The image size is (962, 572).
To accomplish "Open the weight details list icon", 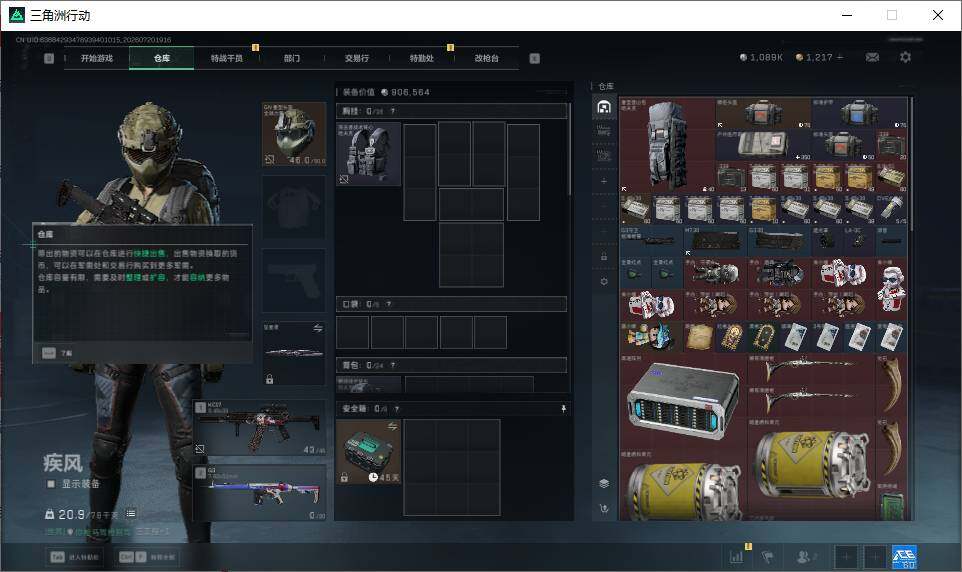I will [131, 513].
